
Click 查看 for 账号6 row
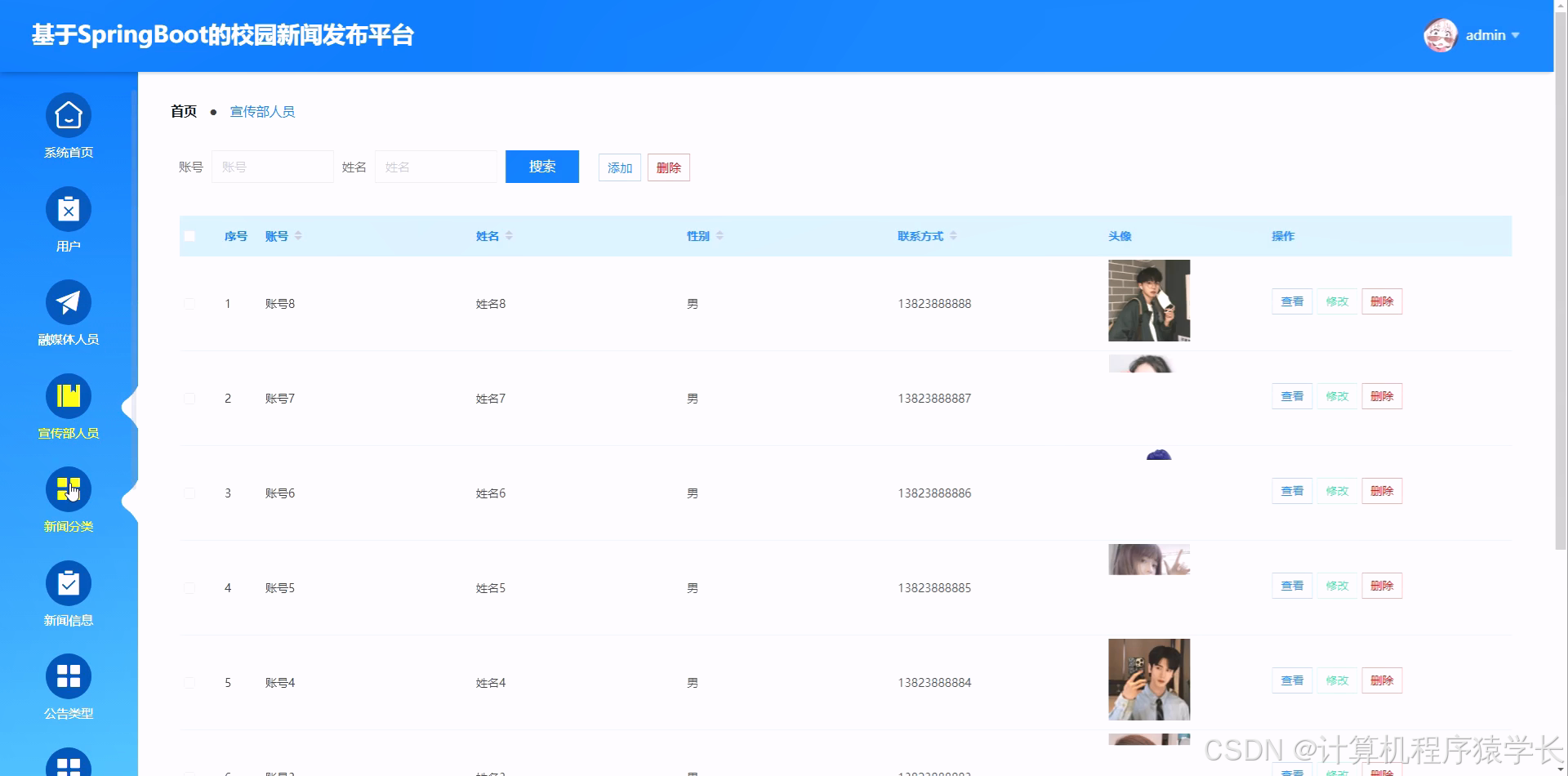[x=1292, y=491]
